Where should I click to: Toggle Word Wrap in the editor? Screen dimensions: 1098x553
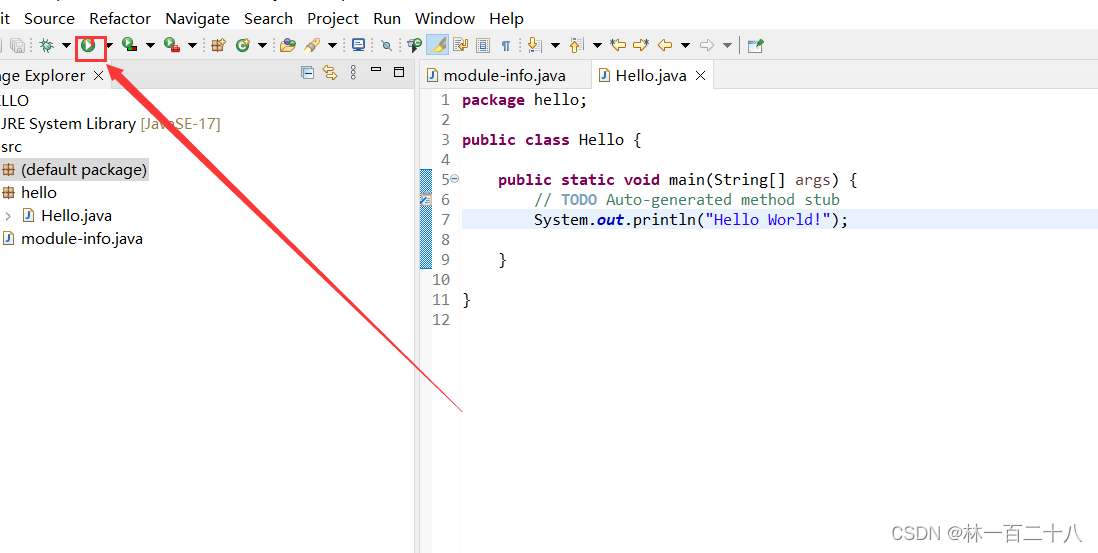pyautogui.click(x=460, y=46)
